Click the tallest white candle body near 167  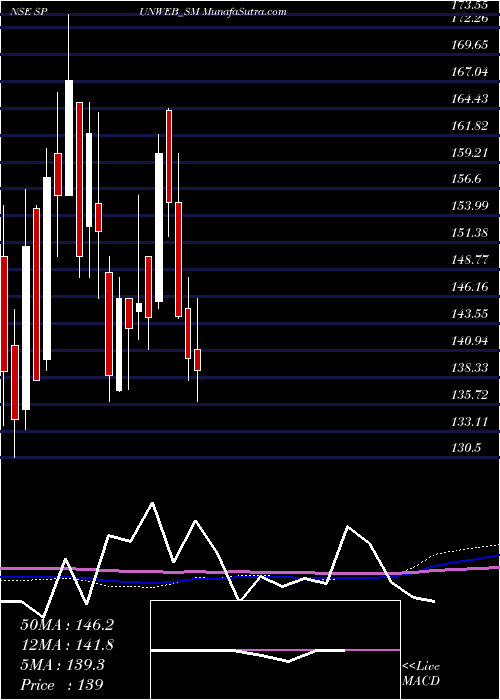click(69, 138)
